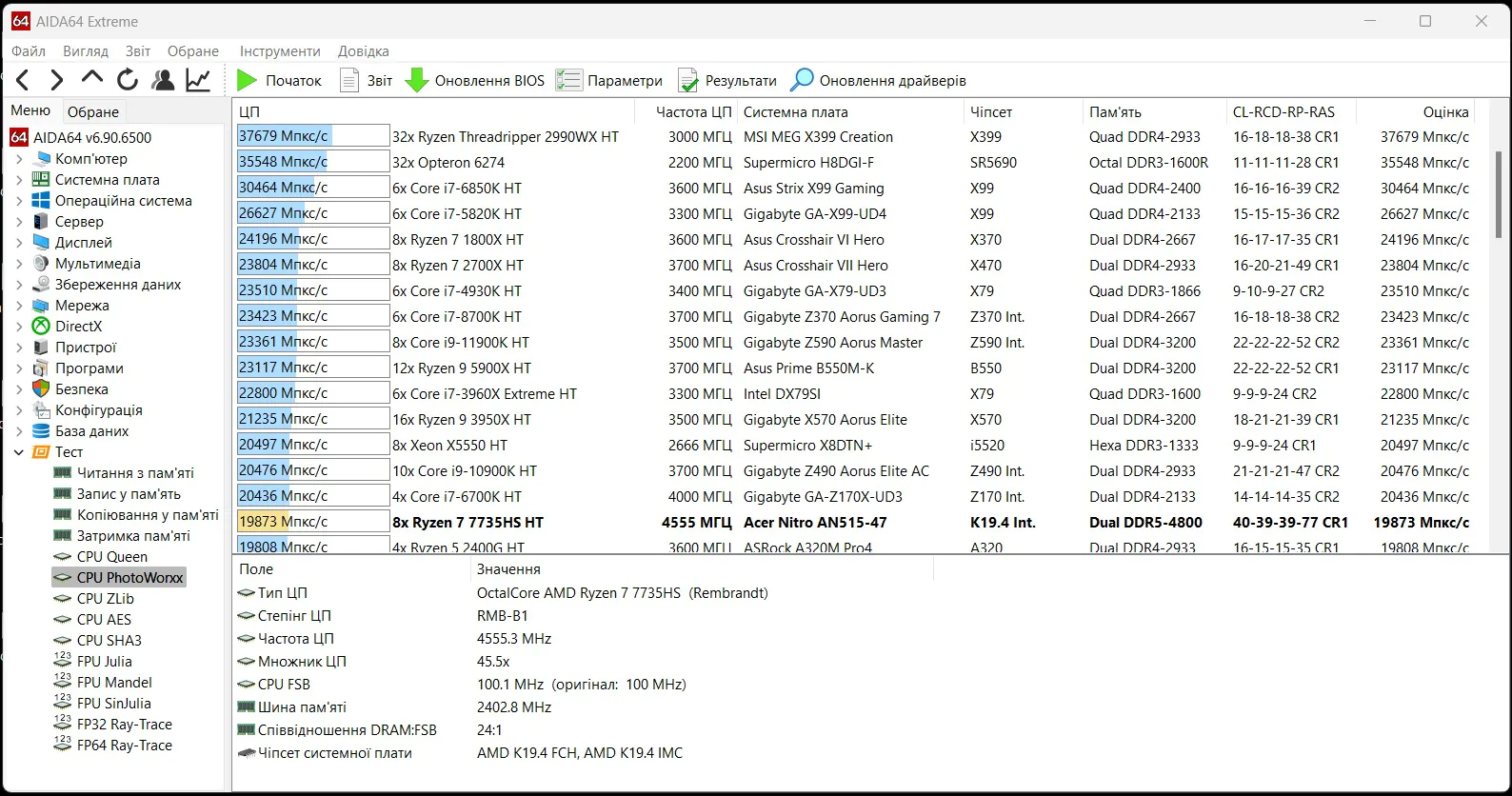Open the FPU Julia benchmark
The height and width of the screenshot is (796, 1512).
coord(93,662)
